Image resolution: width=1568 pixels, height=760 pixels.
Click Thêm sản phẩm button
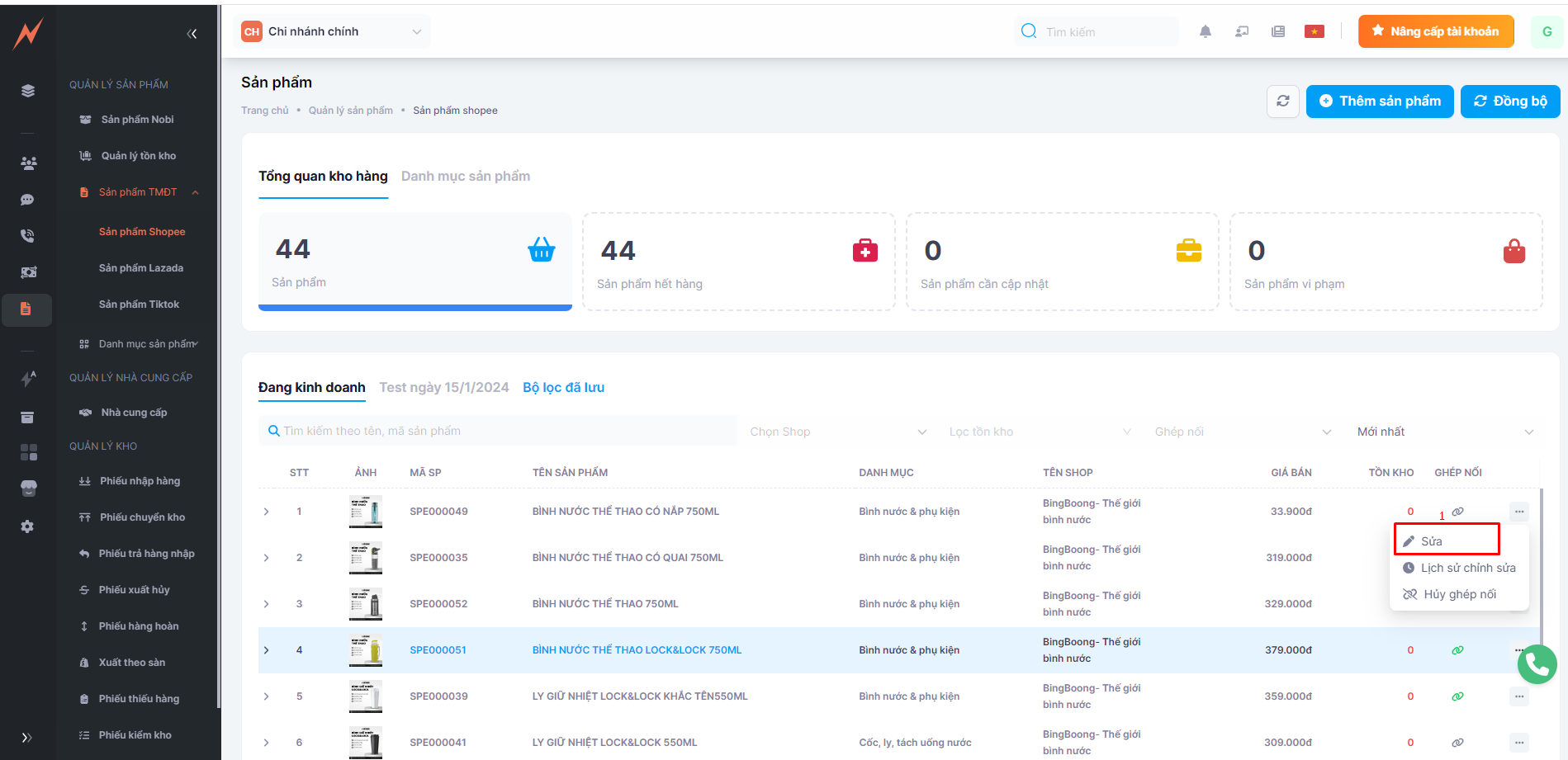(1379, 101)
